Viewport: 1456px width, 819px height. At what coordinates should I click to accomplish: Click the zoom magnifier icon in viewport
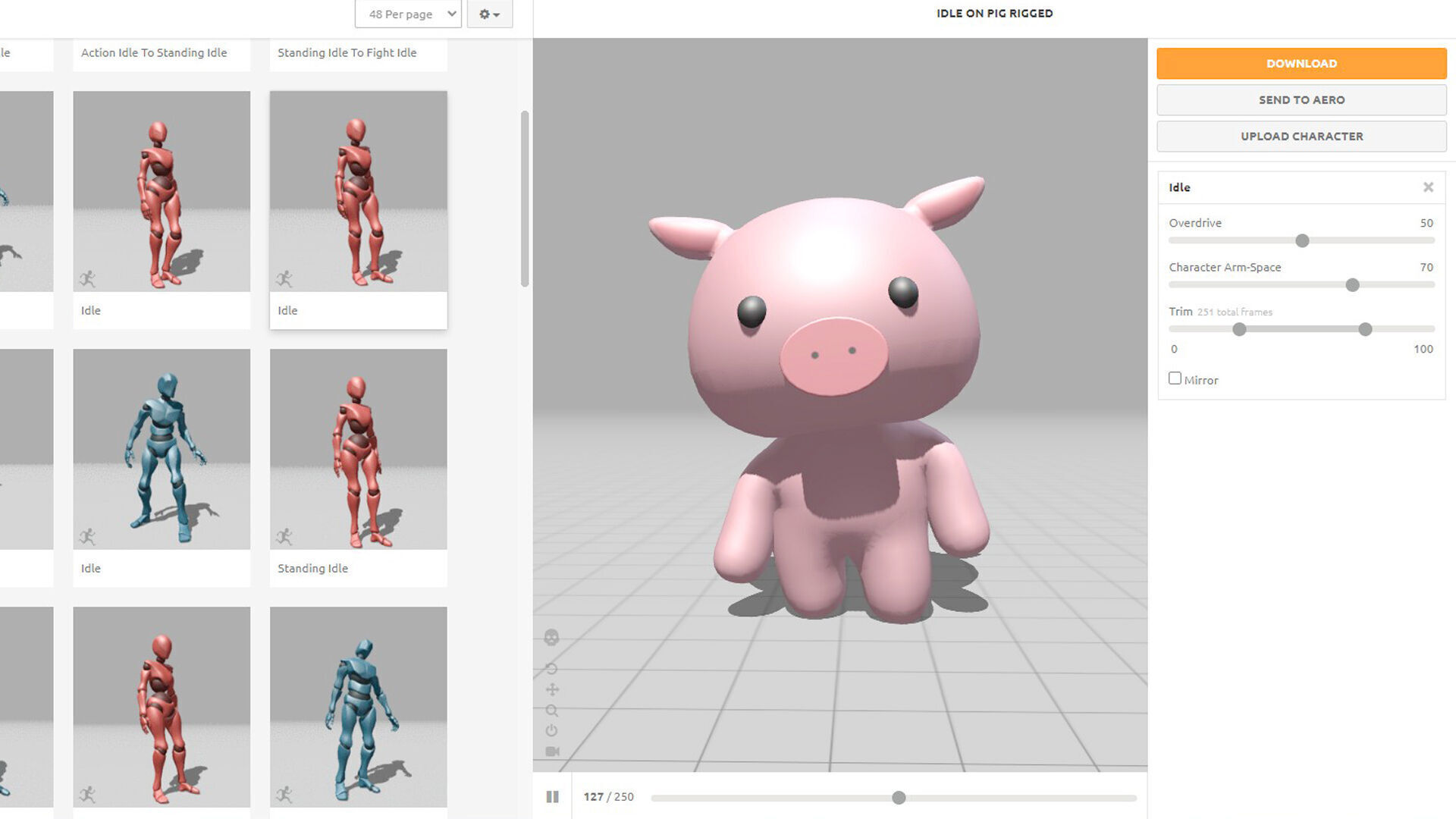(x=552, y=711)
